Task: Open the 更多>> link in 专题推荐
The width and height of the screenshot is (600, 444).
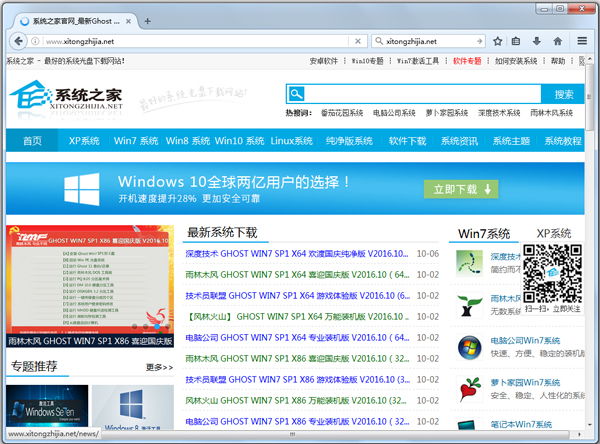Action: [159, 367]
